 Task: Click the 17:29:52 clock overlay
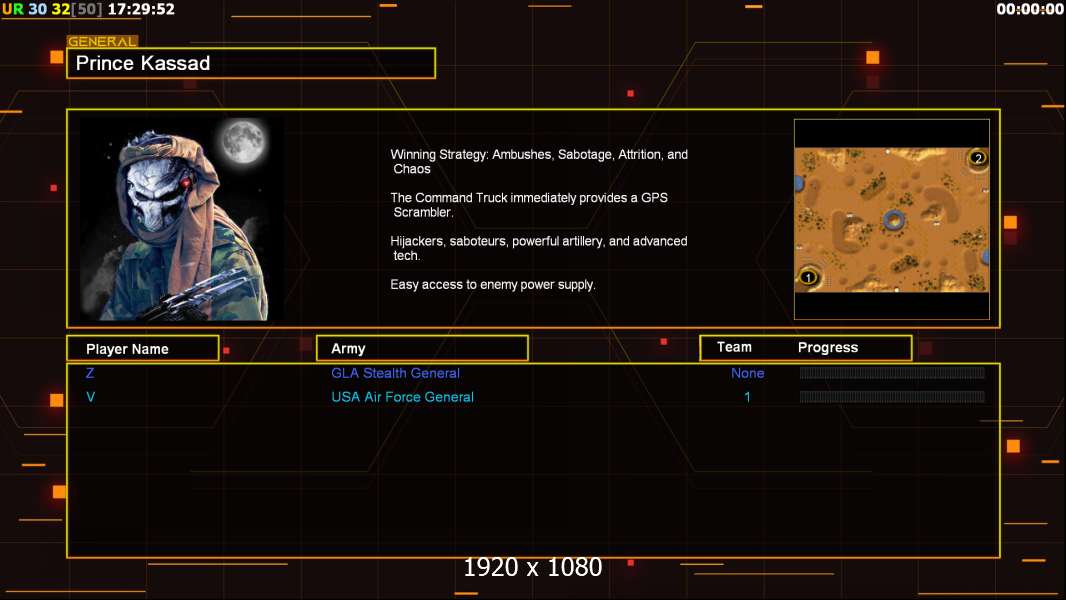(x=141, y=9)
